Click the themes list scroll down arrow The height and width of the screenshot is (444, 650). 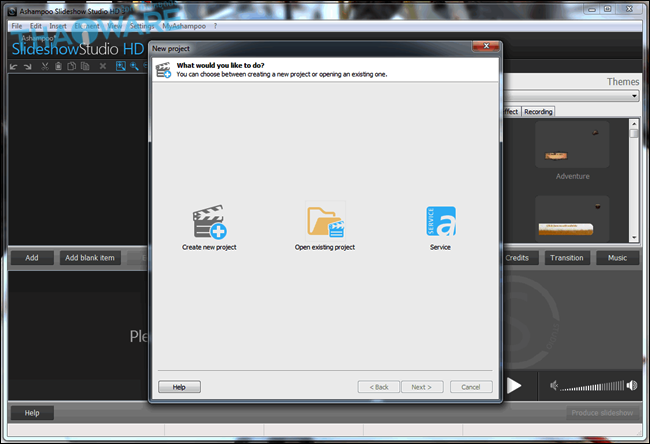tap(634, 238)
